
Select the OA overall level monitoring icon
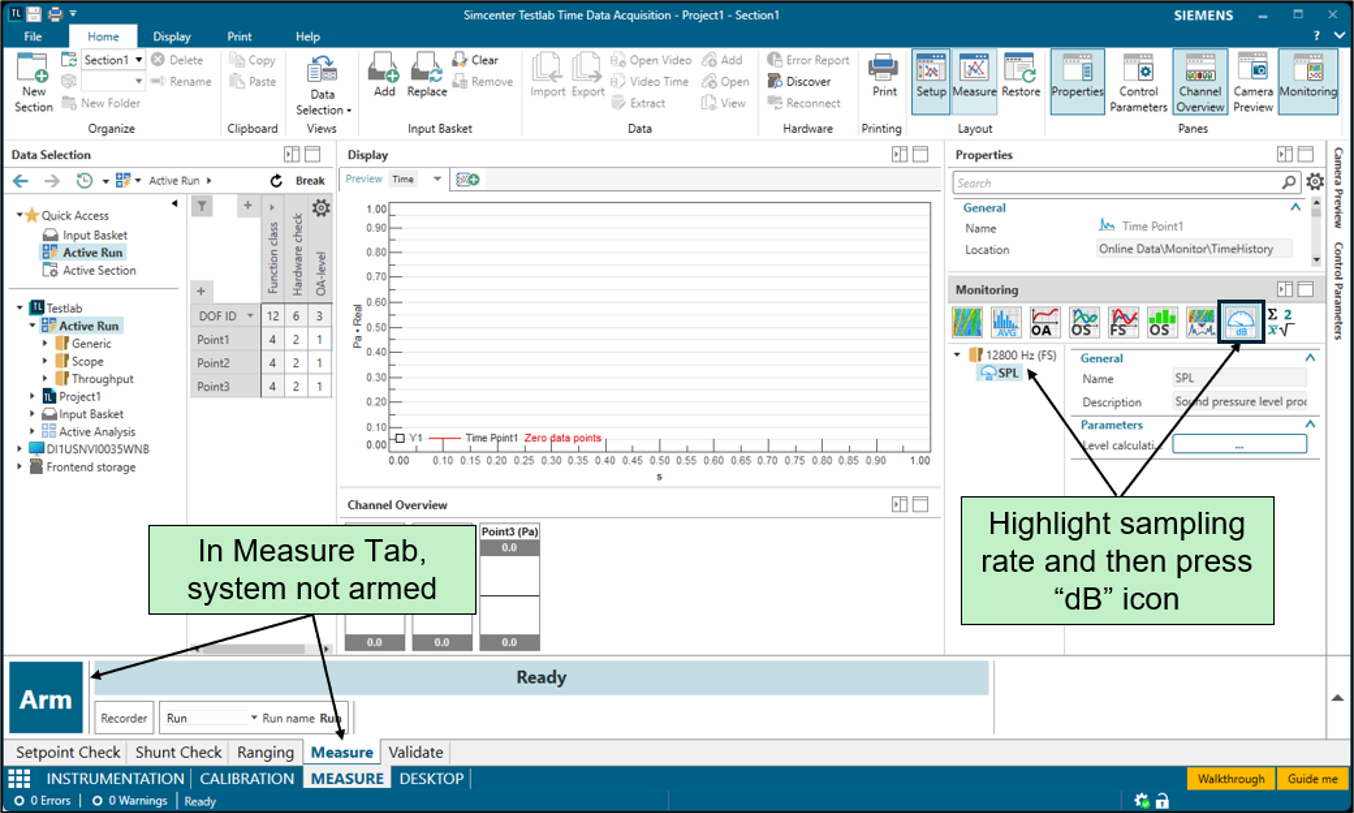click(1046, 322)
